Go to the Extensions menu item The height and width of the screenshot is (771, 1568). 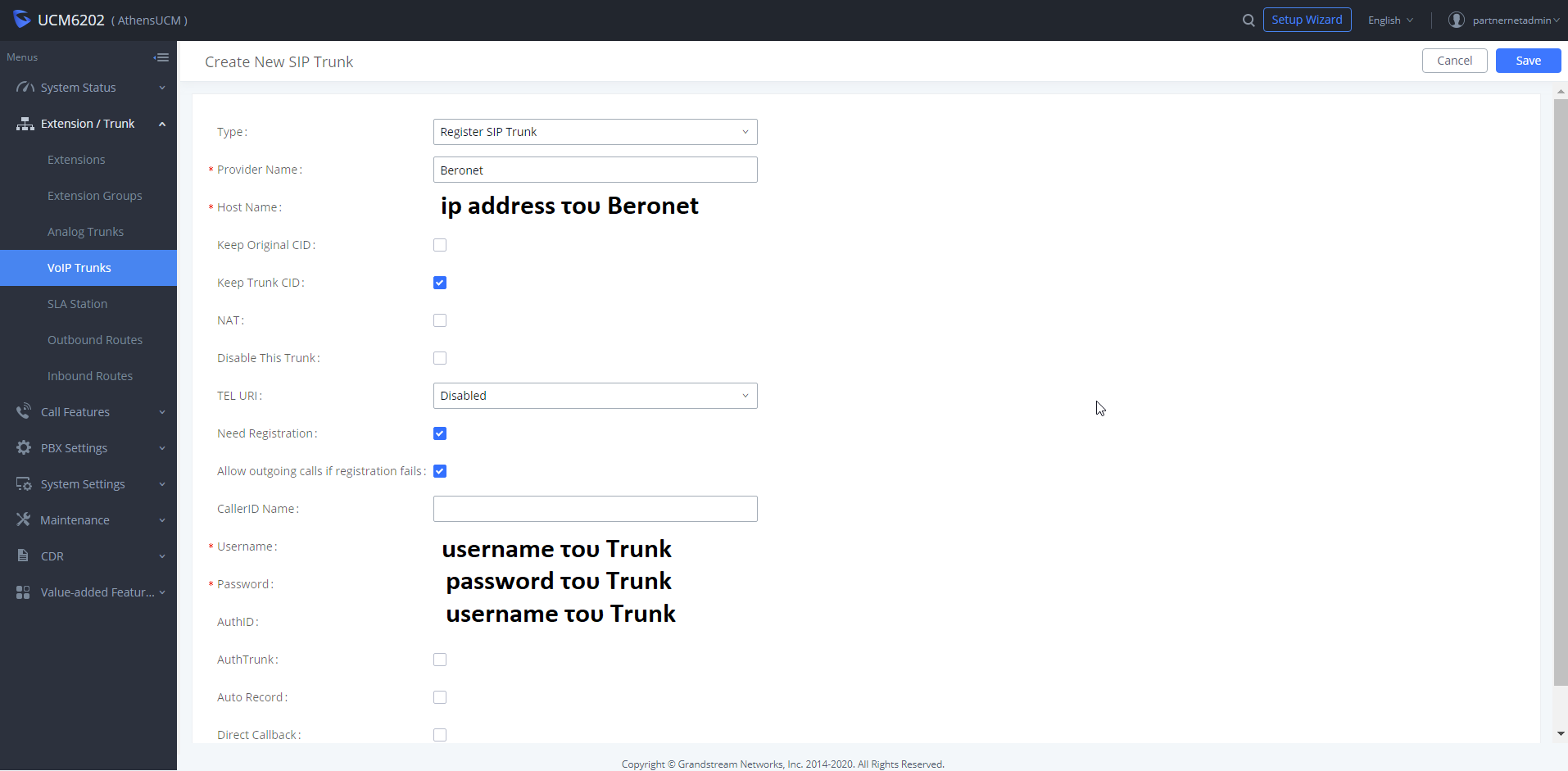click(76, 160)
